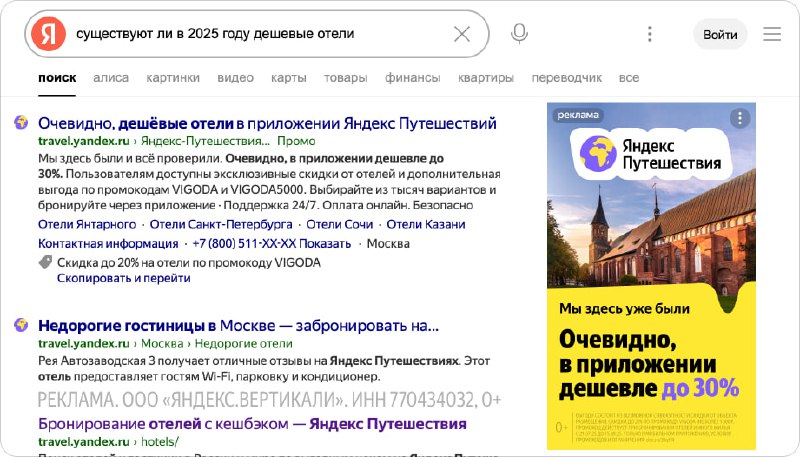Open the переводчик tab
800x457 pixels.
[566, 78]
